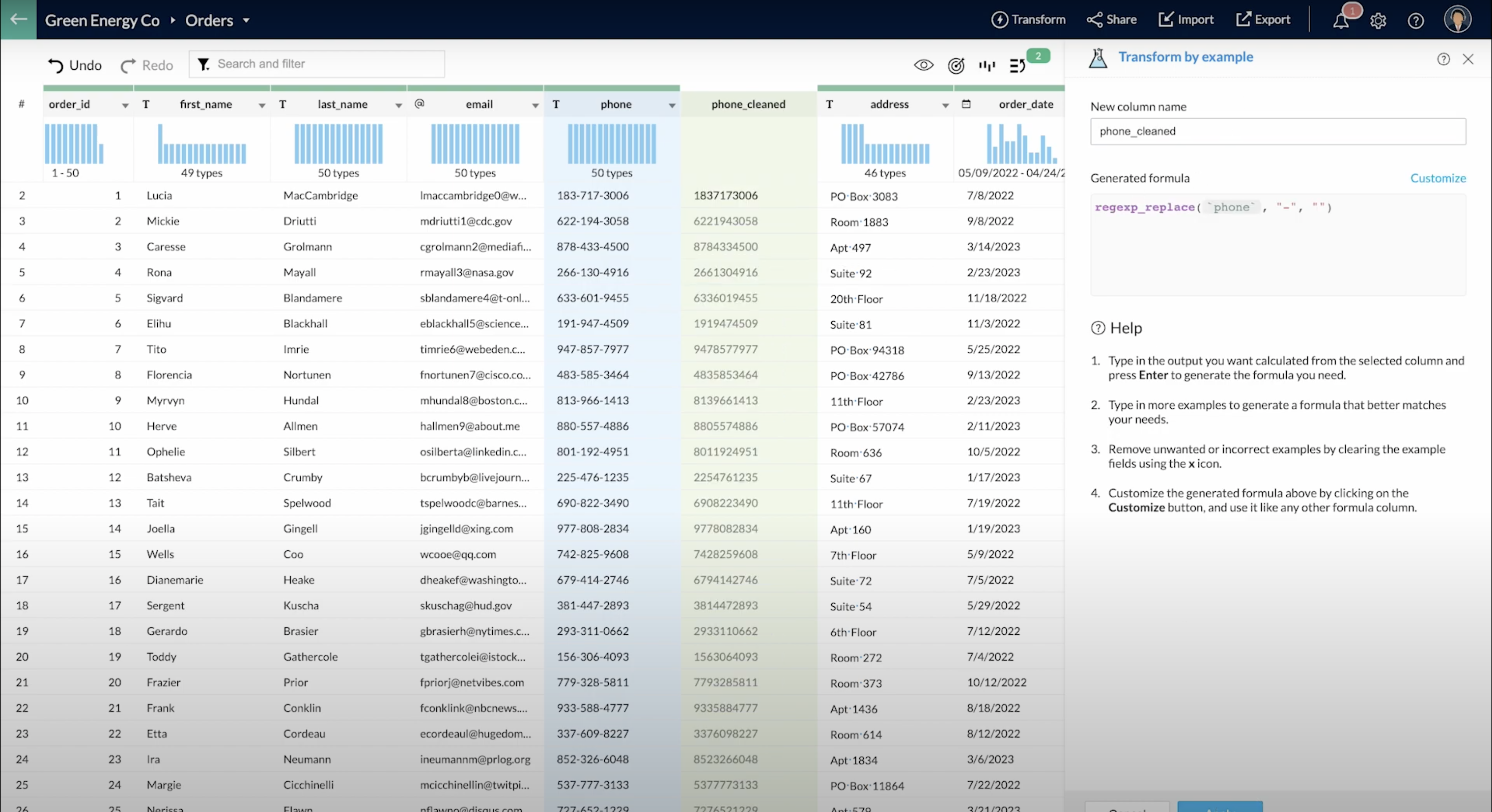Expand the order_id column dropdown

click(125, 105)
